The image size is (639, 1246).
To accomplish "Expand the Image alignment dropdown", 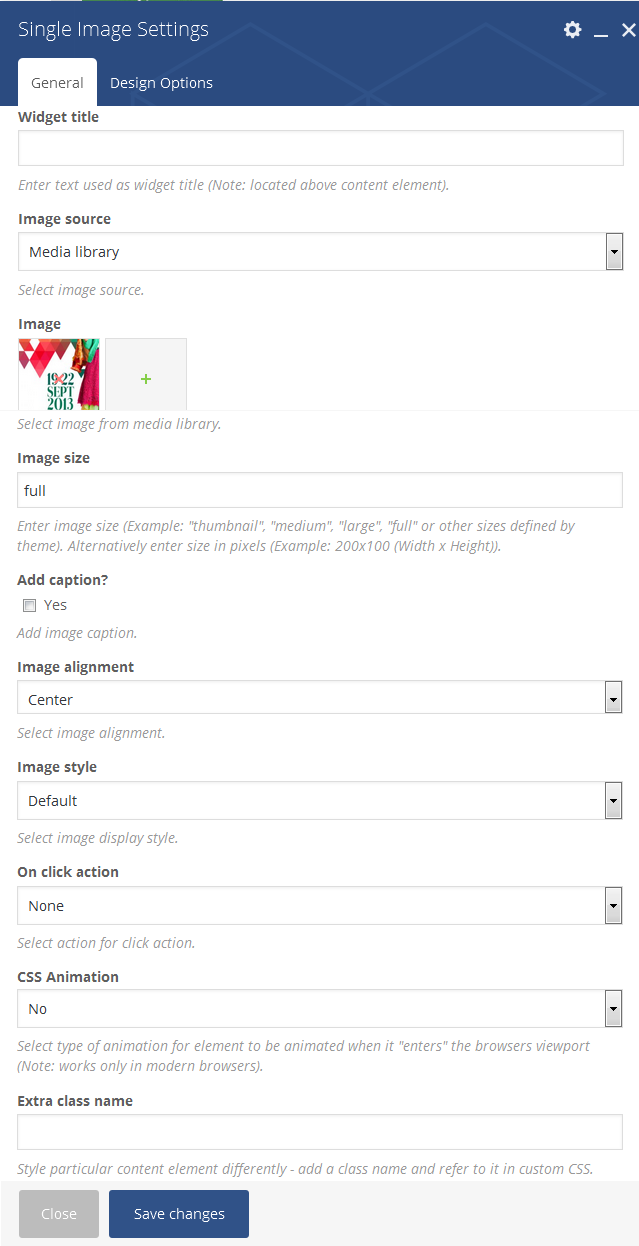I will 320,698.
